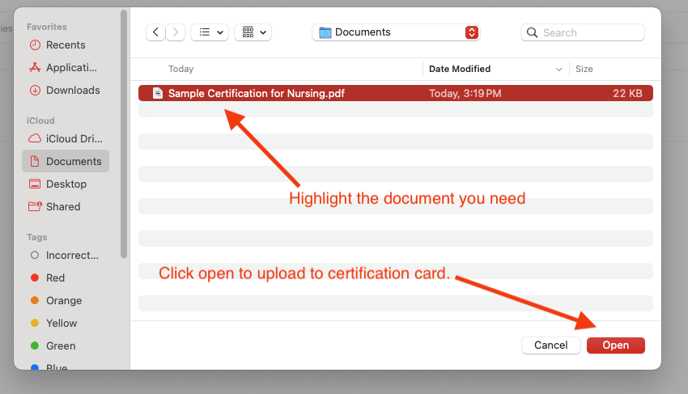This screenshot has width=688, height=394.
Task: Click the sidebar vertical scrollbar
Action: click(x=124, y=134)
